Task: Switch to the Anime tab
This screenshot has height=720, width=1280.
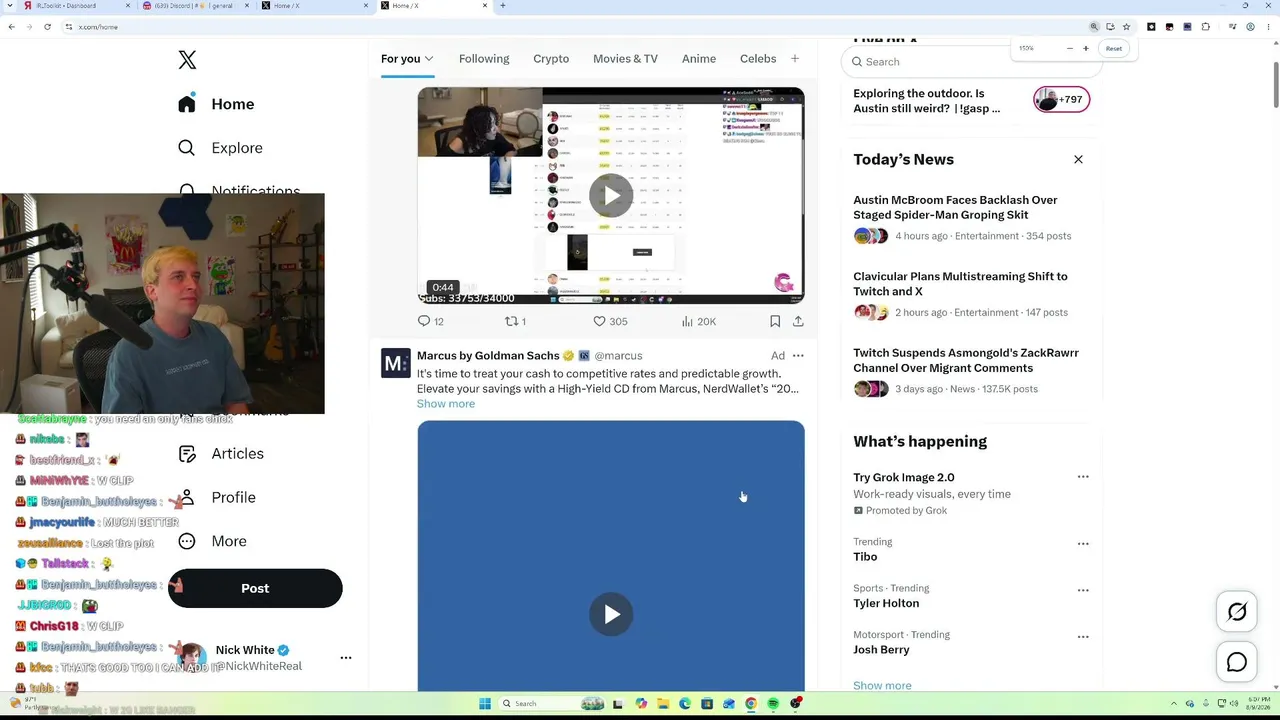Action: [699, 59]
